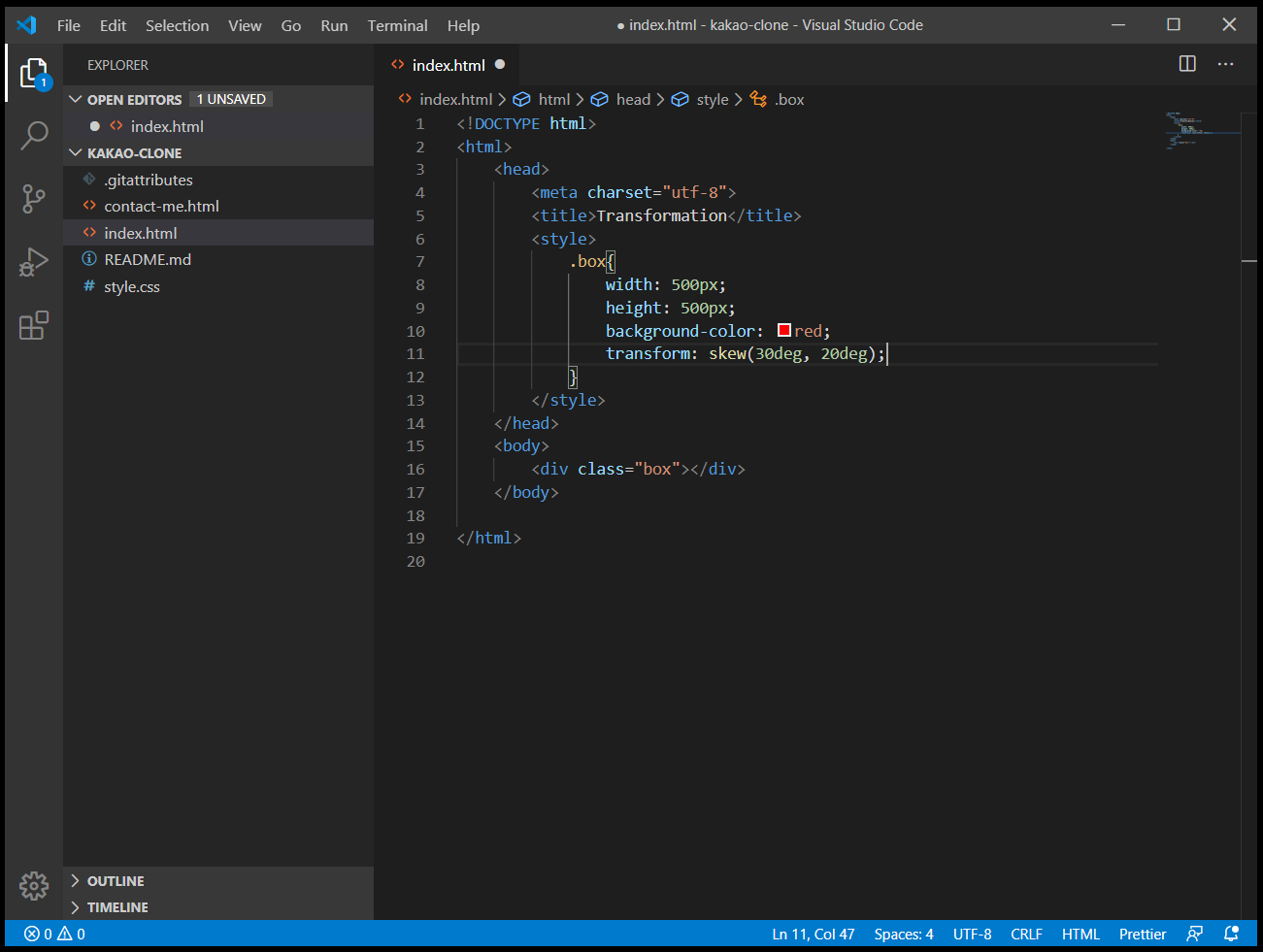Place cursor on Transformation title text
1263x952 pixels.
(661, 215)
